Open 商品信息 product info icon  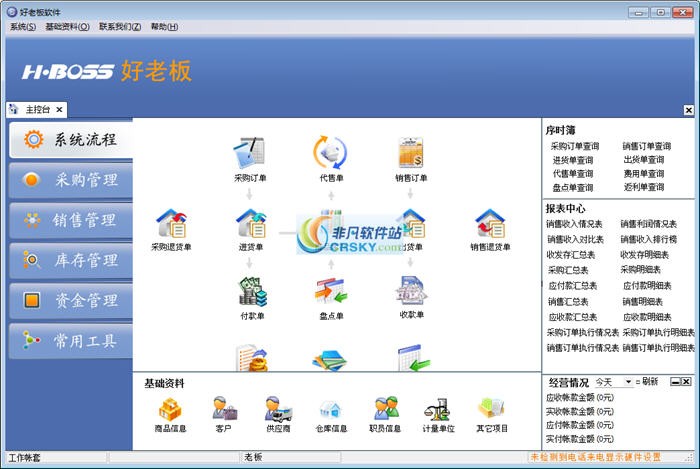pyautogui.click(x=170, y=409)
